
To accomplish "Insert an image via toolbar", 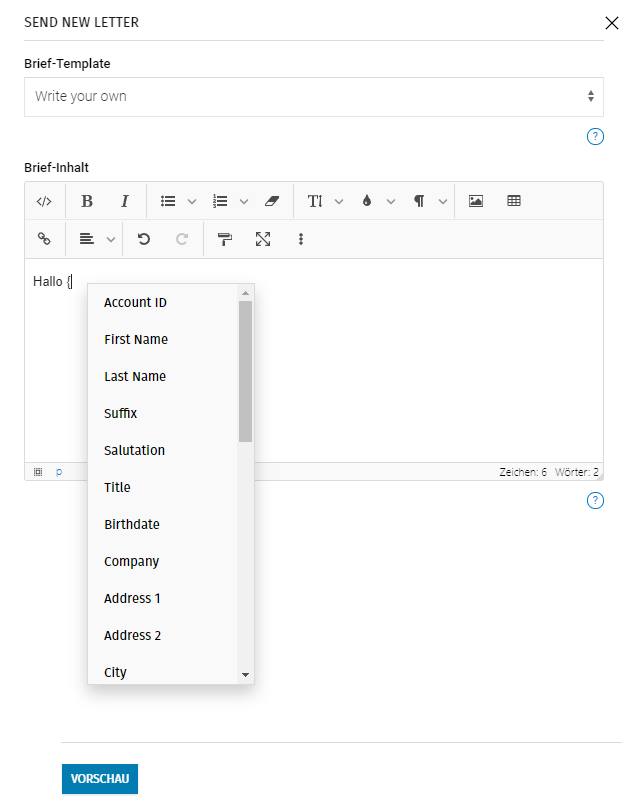I will coord(476,201).
